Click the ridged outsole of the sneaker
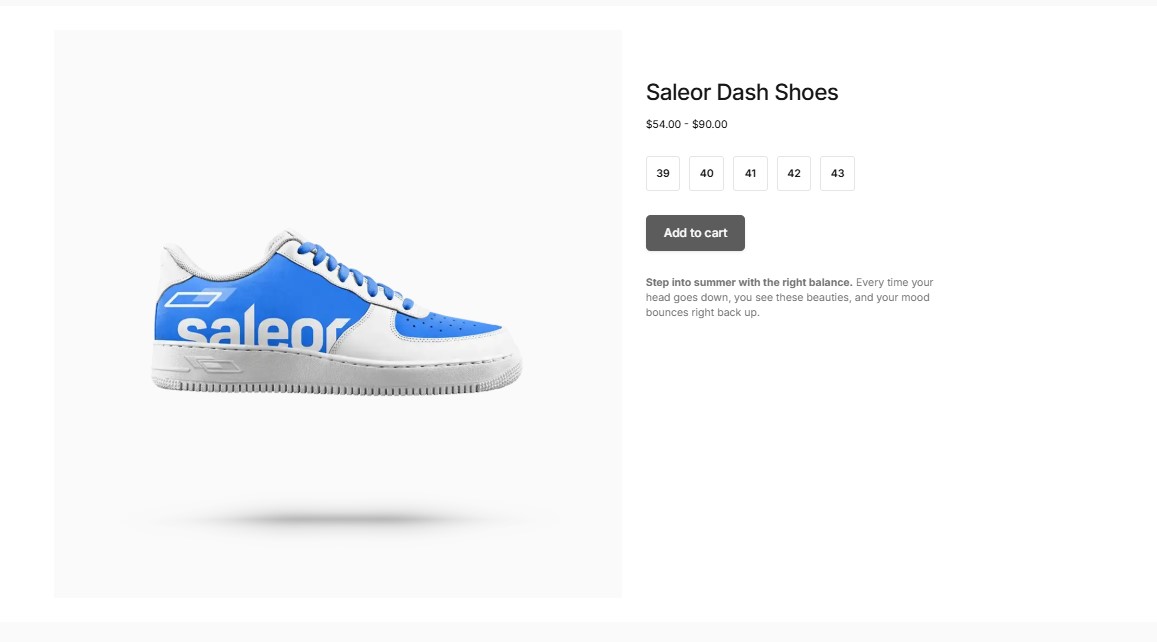Image resolution: width=1157 pixels, height=642 pixels. coord(336,387)
